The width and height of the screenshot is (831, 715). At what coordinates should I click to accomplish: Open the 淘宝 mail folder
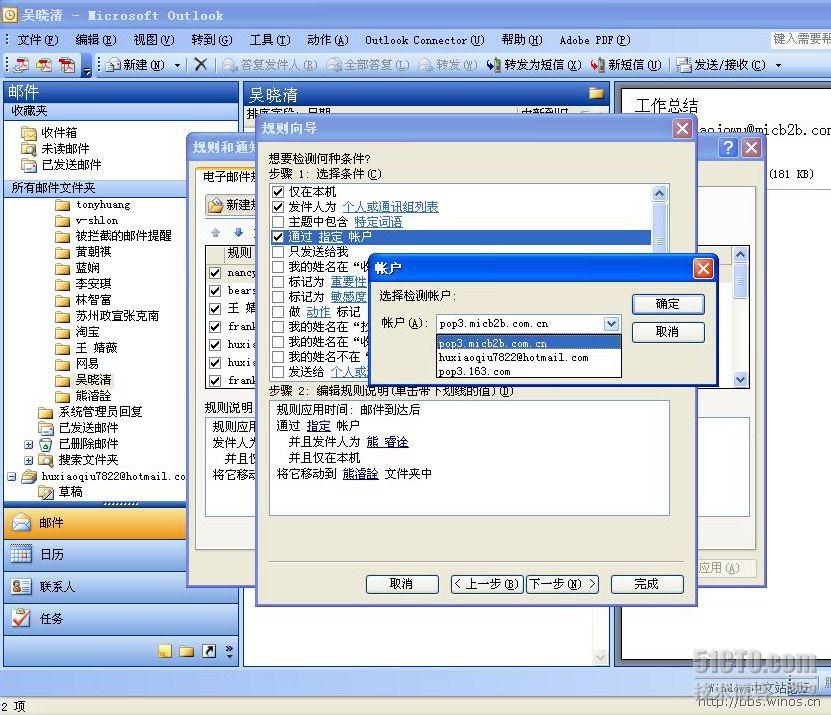coord(78,332)
